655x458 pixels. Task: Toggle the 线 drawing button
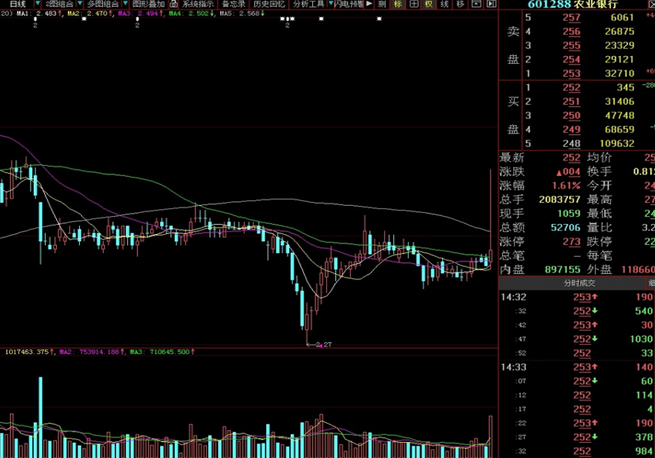pyautogui.click(x=444, y=4)
